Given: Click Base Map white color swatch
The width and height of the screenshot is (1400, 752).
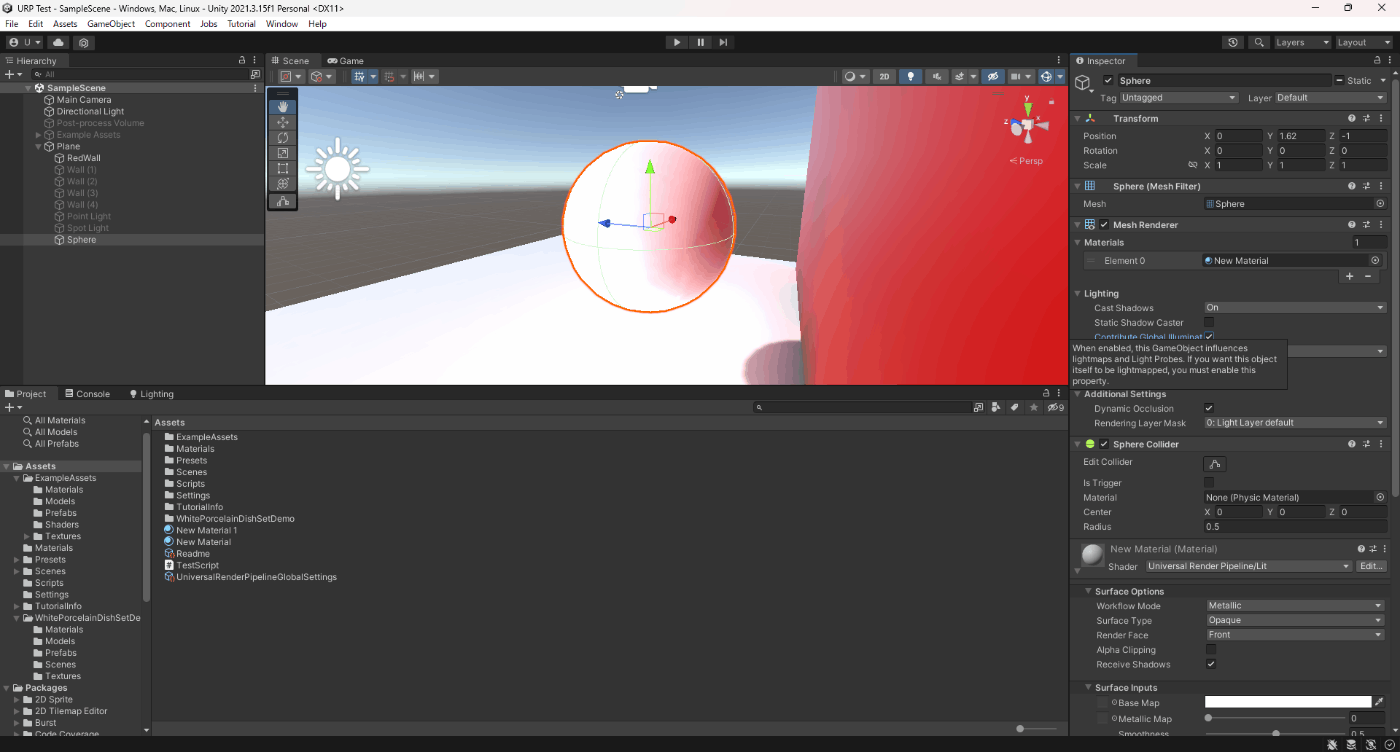Looking at the screenshot, I should pyautogui.click(x=1288, y=702).
